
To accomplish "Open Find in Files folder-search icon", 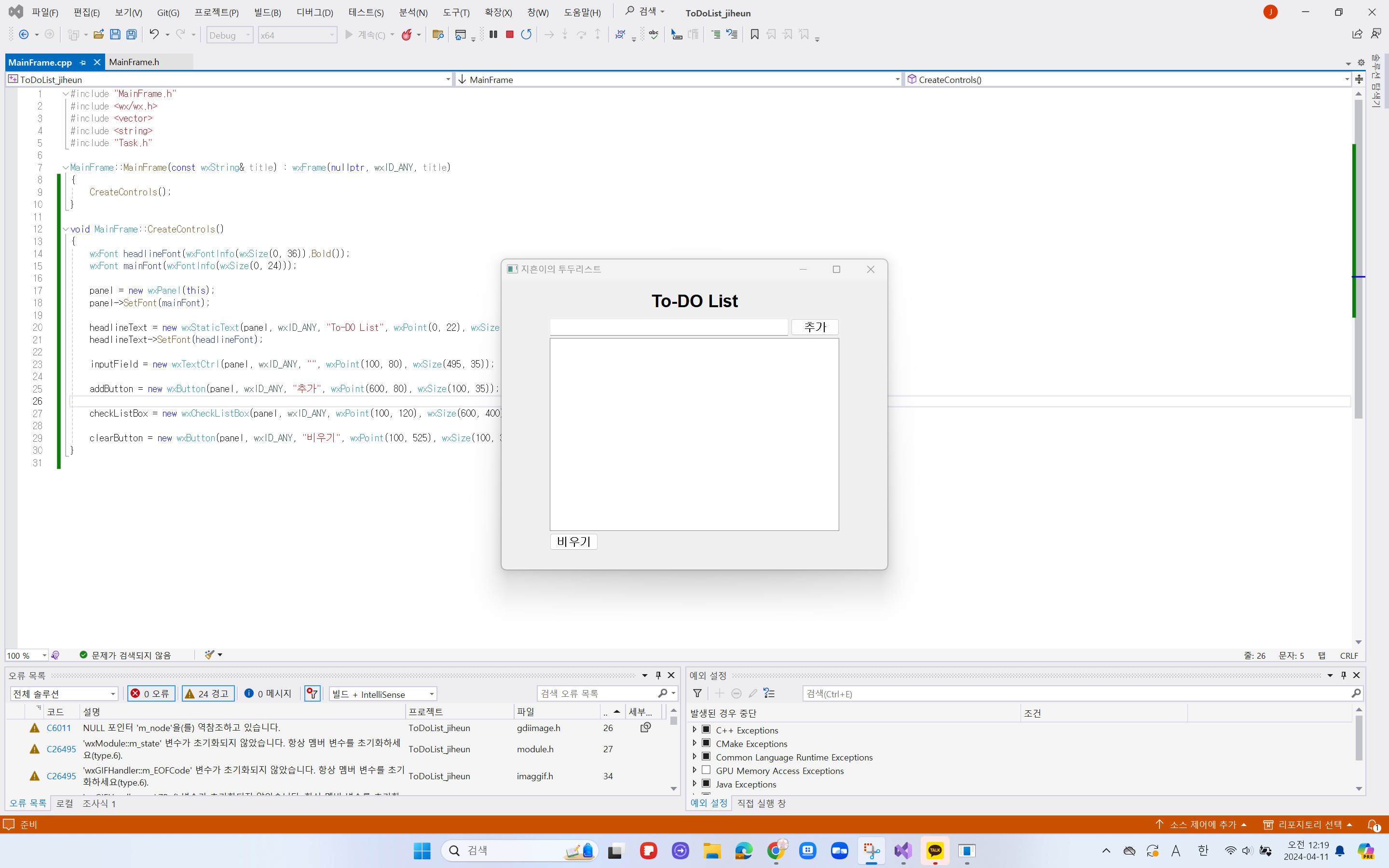I will click(x=438, y=34).
